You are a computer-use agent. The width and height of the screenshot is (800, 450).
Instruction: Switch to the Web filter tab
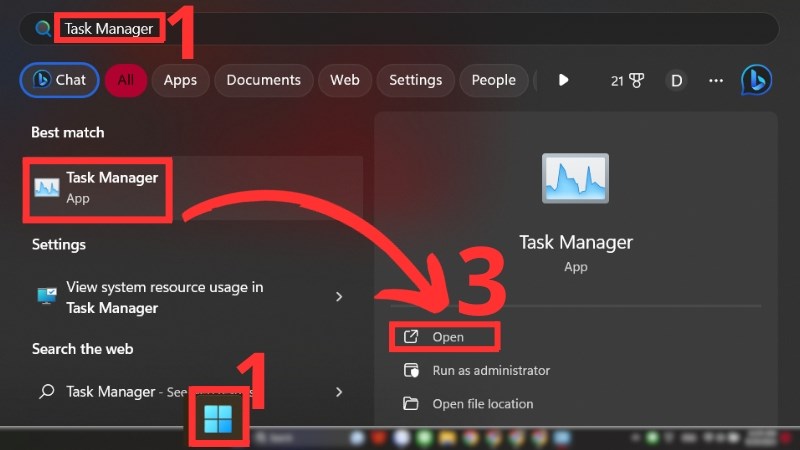pyautogui.click(x=345, y=80)
